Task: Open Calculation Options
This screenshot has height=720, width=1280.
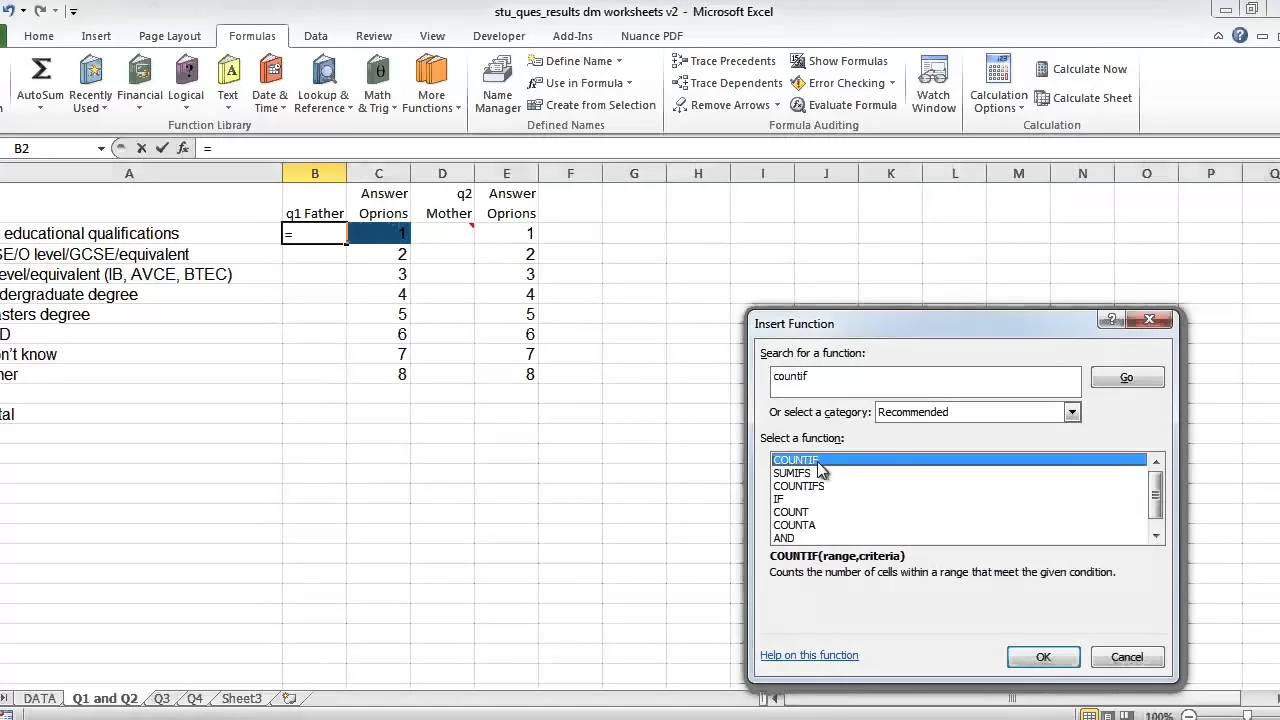Action: point(998,84)
